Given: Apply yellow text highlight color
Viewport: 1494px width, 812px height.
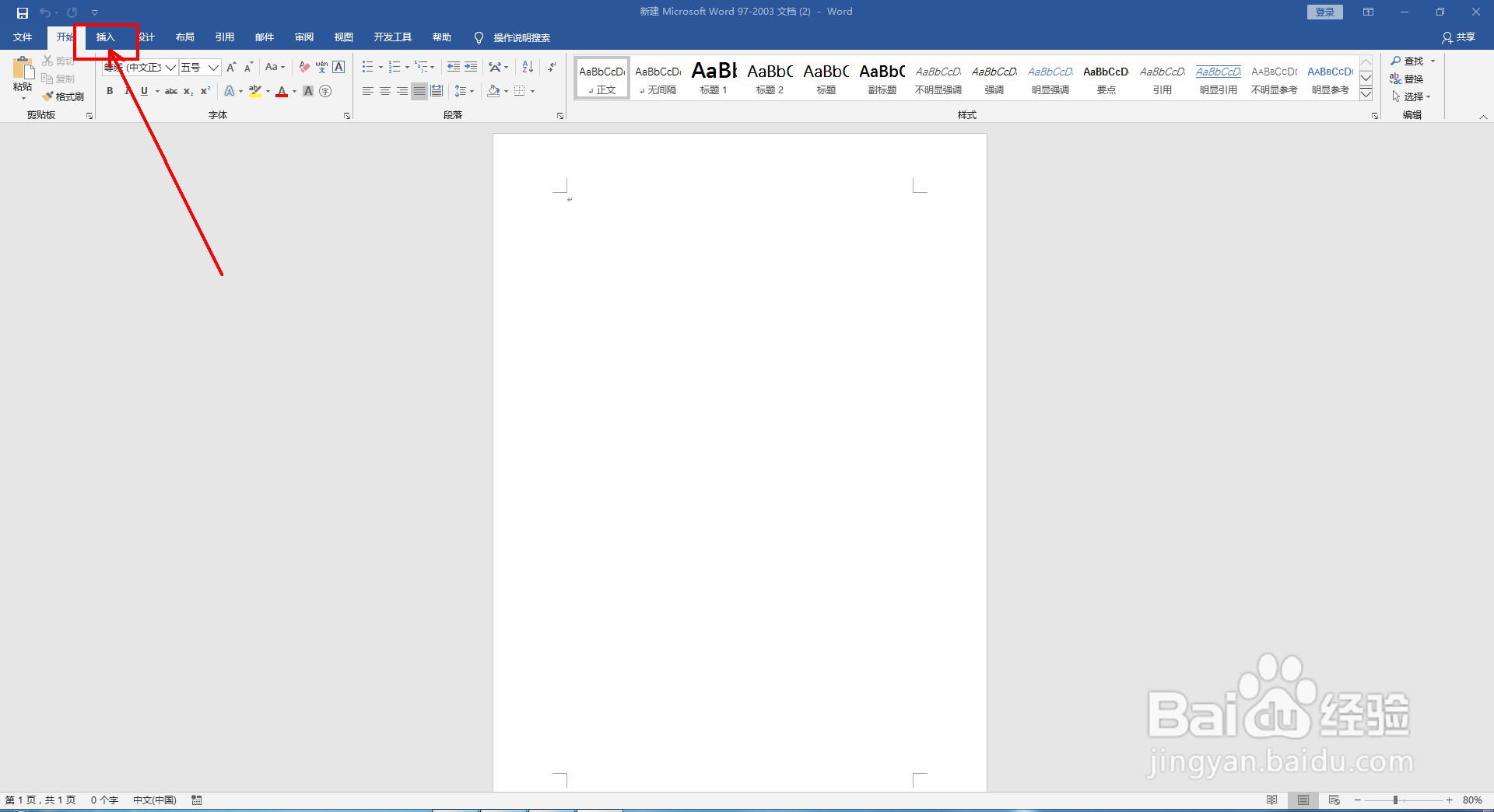Looking at the screenshot, I should point(255,91).
